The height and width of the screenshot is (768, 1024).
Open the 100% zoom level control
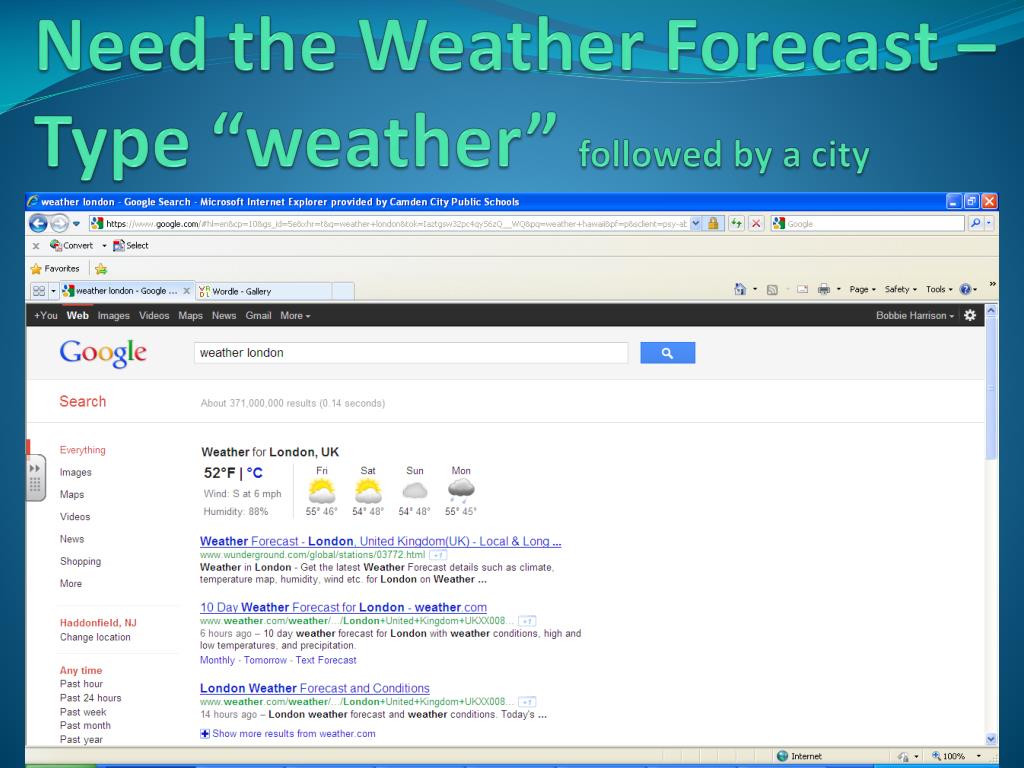[957, 756]
